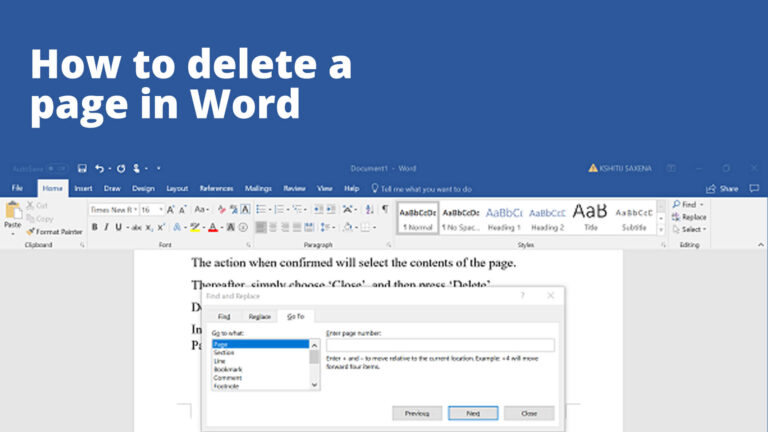Click the Paste clipboard icon
The width and height of the screenshot is (768, 432).
pyautogui.click(x=13, y=212)
